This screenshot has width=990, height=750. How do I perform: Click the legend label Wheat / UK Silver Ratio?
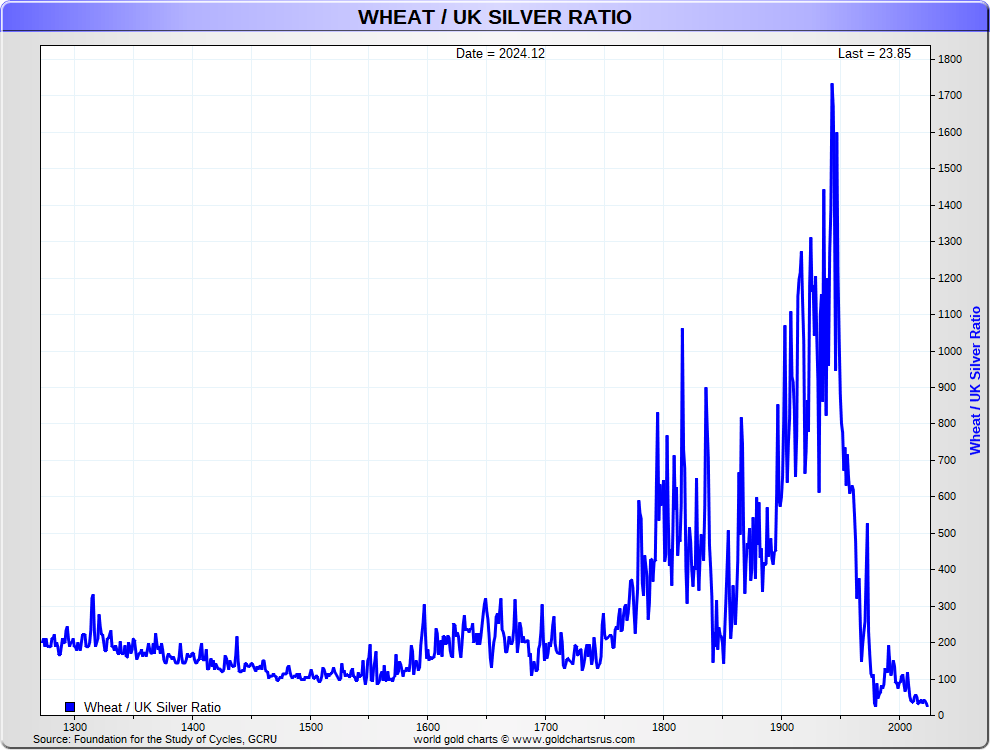coord(152,707)
